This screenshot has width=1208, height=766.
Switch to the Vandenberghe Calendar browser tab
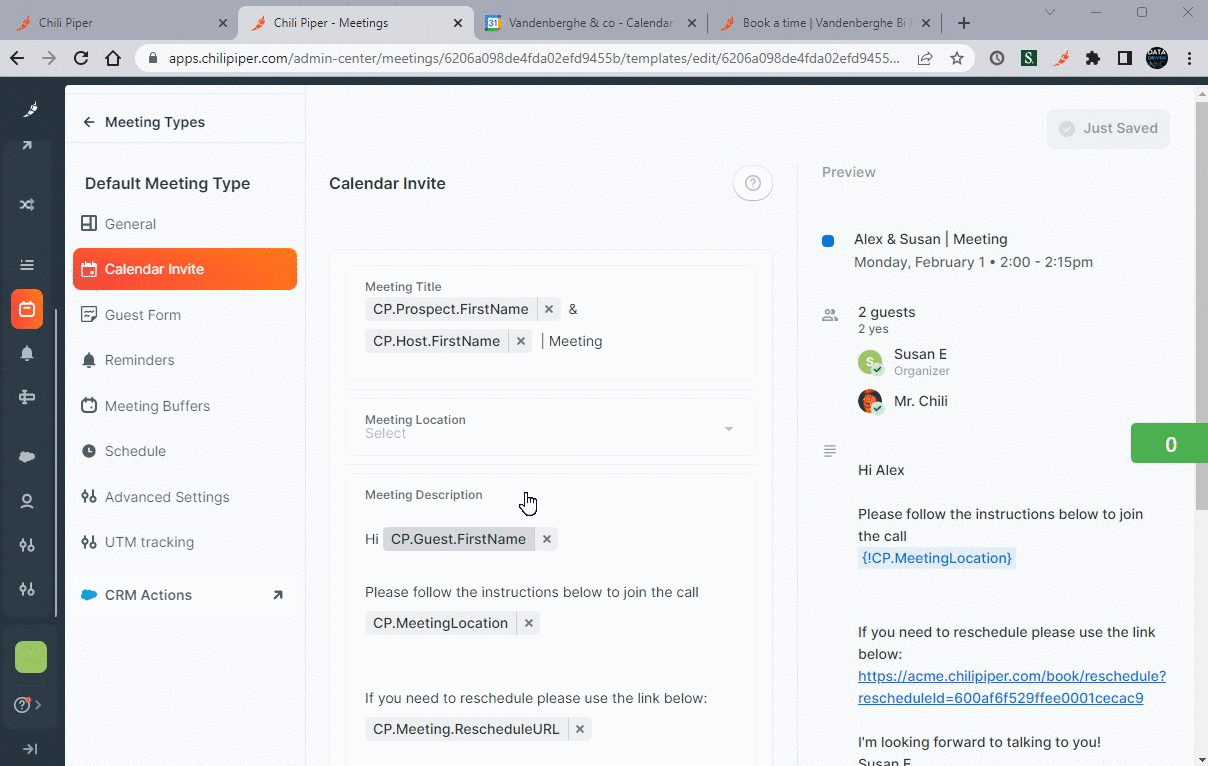588,23
